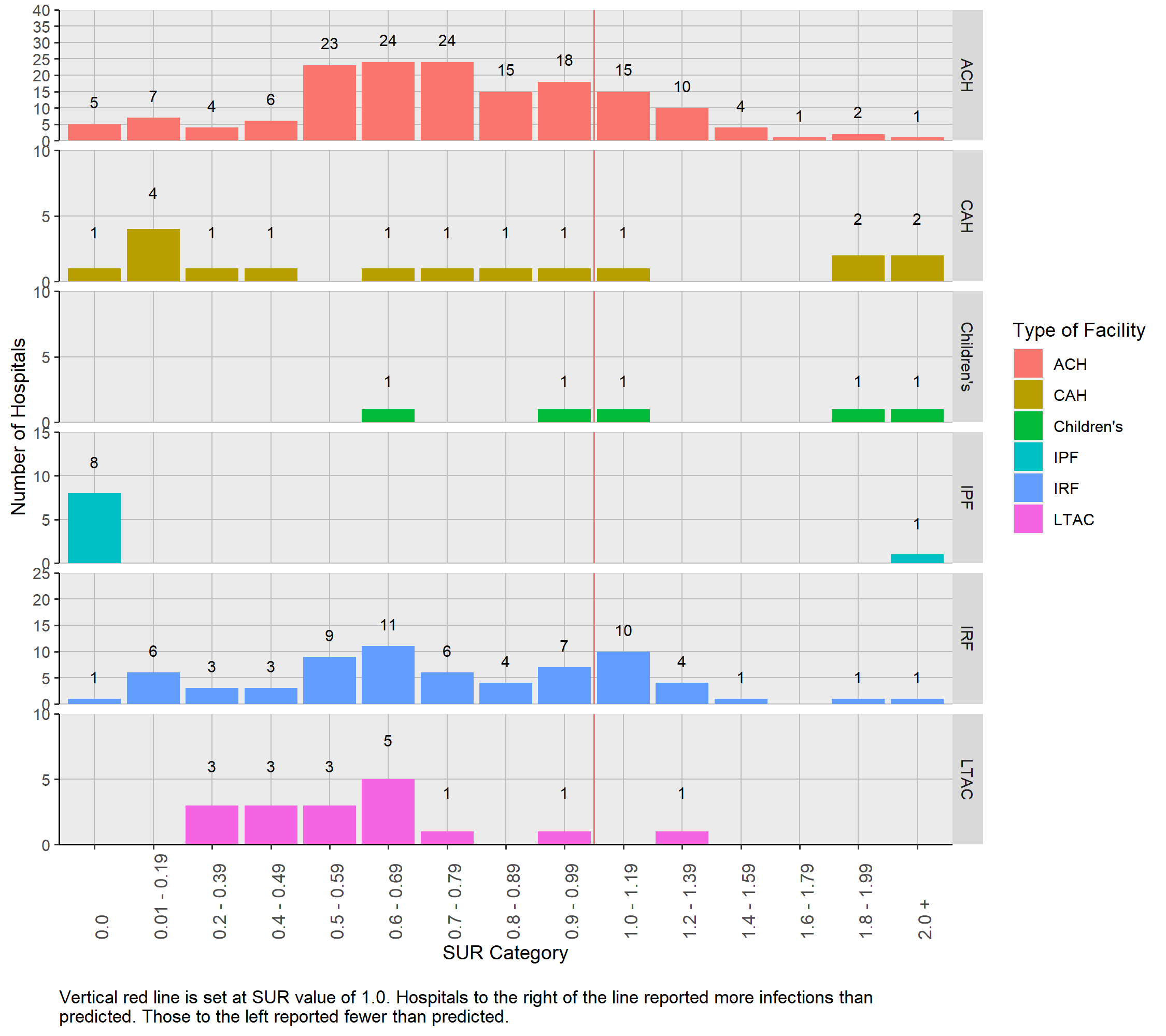Click the CAH legend color swatch
The width and height of the screenshot is (1166, 1036).
[x=1028, y=395]
